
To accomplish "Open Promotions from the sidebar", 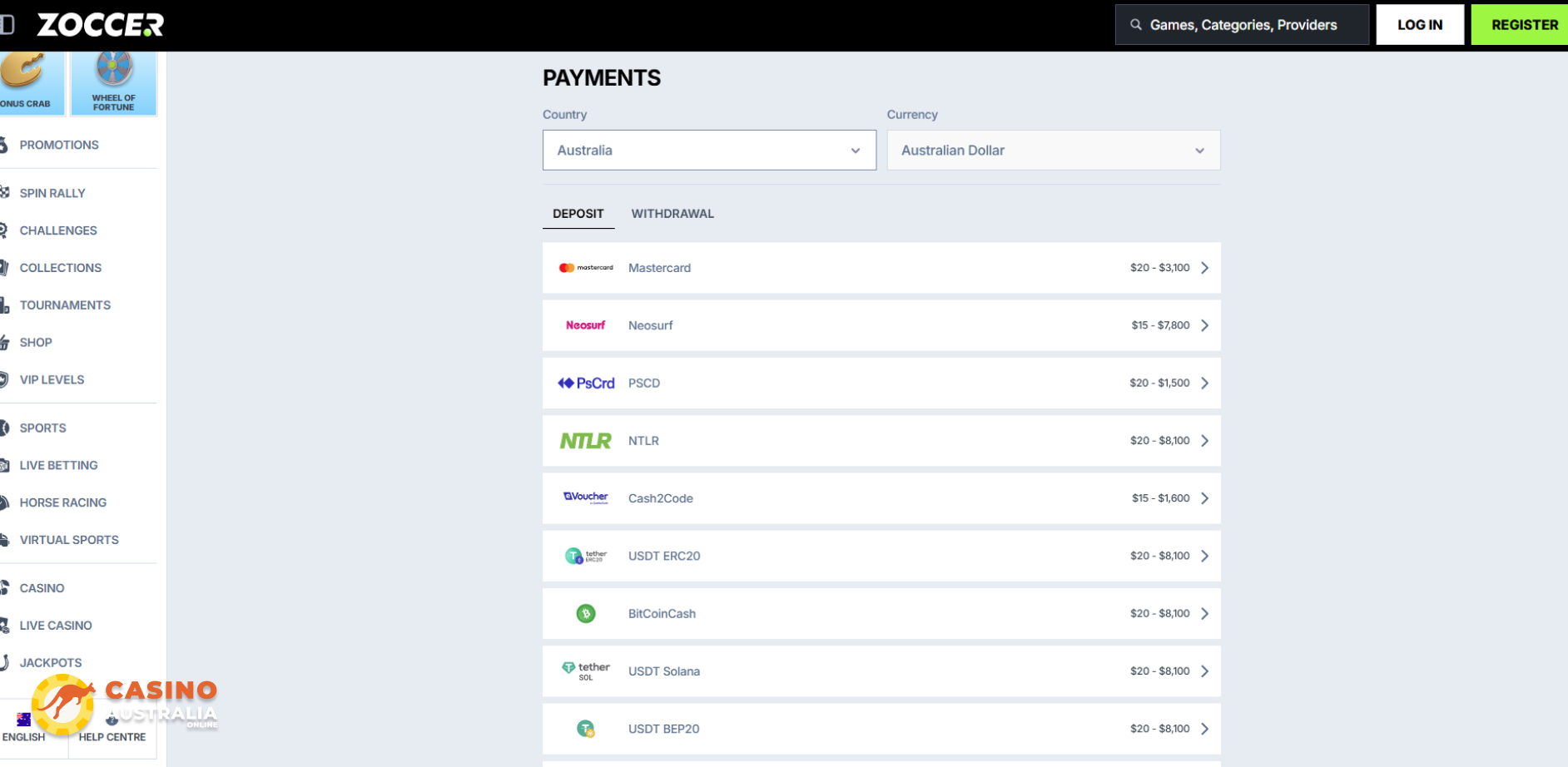I will click(59, 145).
